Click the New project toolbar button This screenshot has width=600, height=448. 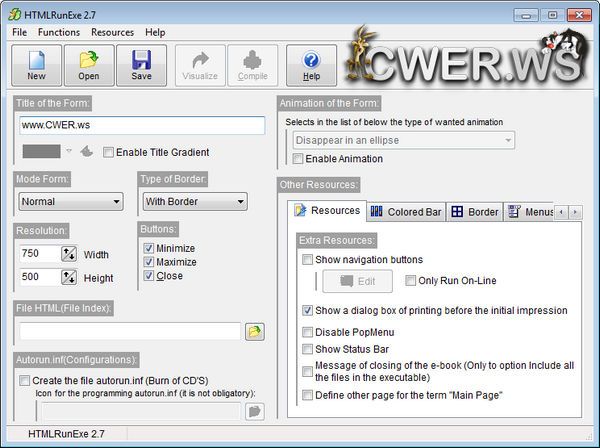pyautogui.click(x=36, y=65)
